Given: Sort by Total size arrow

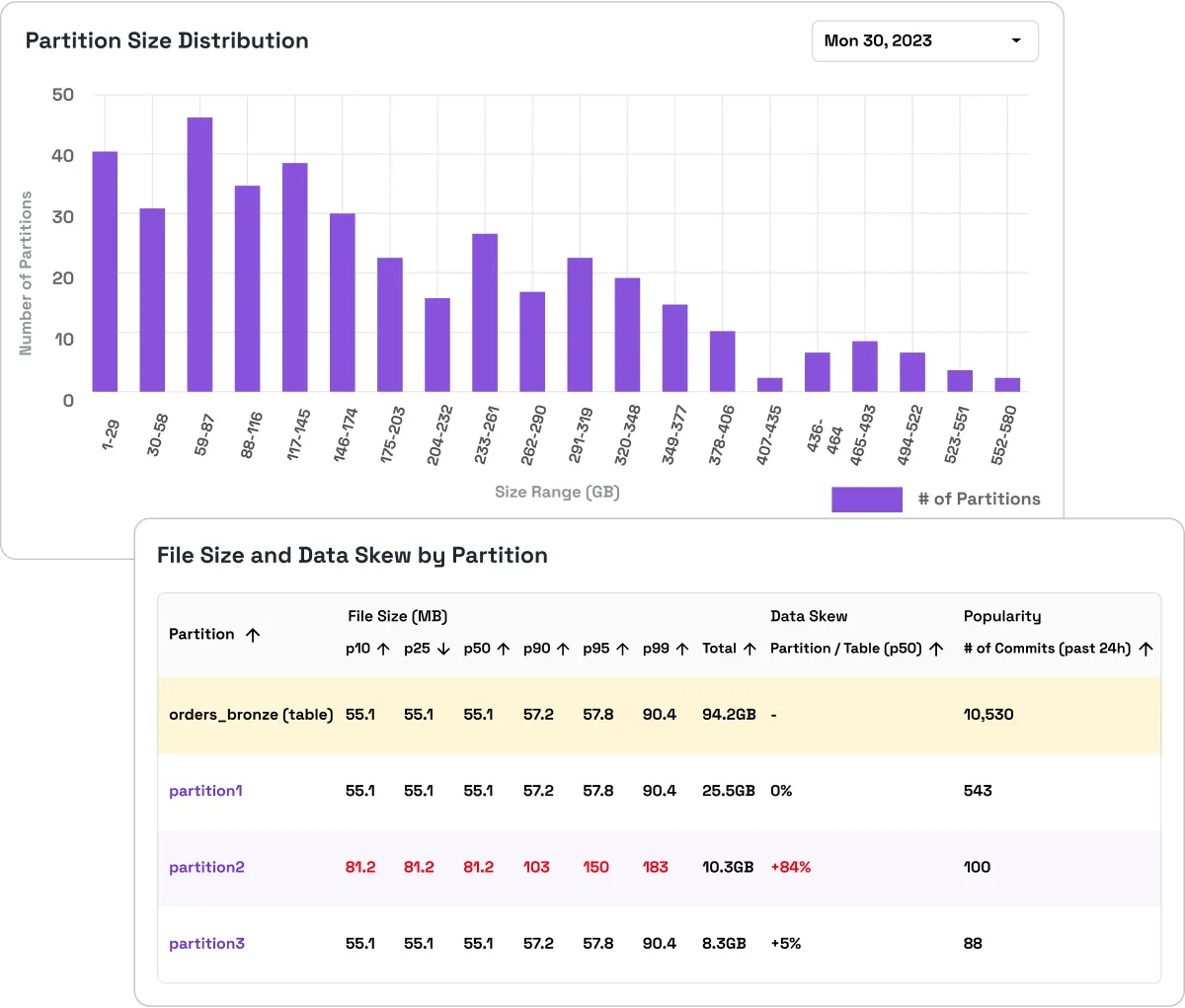Looking at the screenshot, I should [750, 649].
